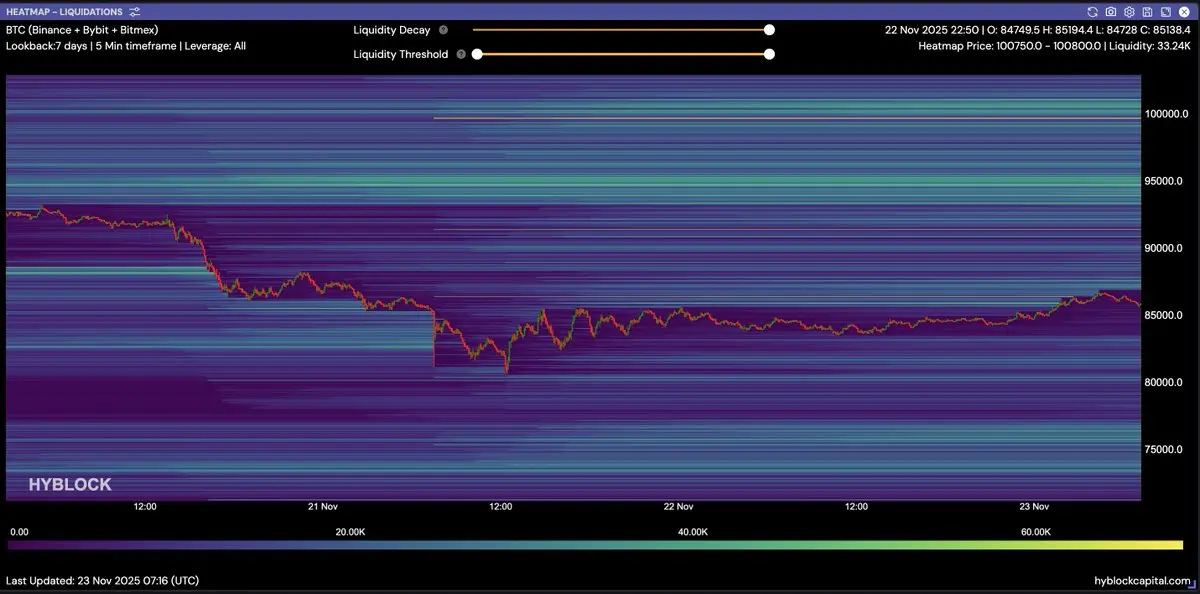Click the Liquidity Decay slider handle
The image size is (1200, 594).
point(769,30)
